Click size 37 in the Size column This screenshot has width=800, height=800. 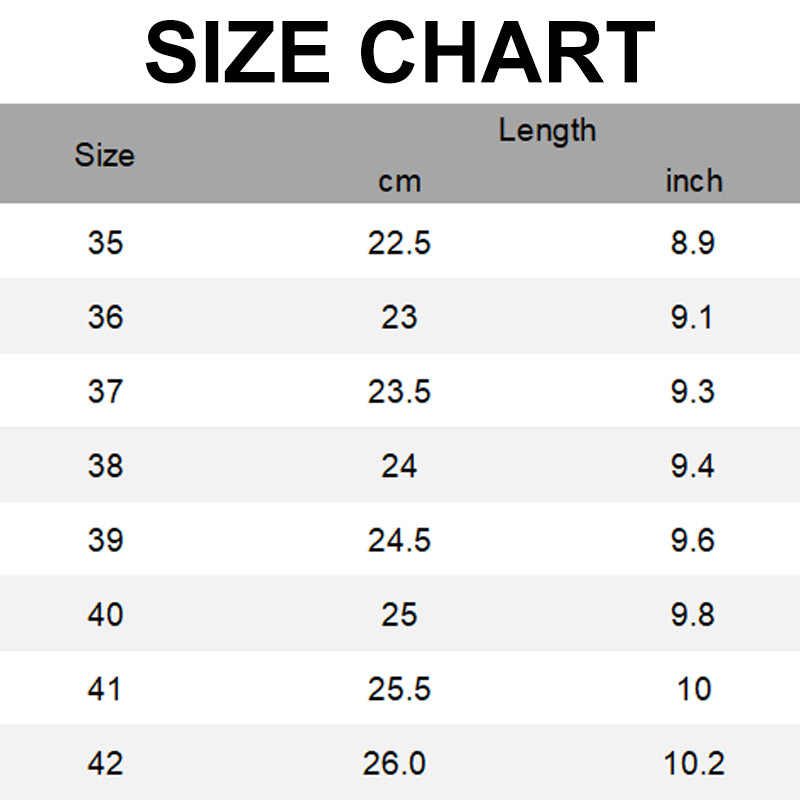coord(105,391)
